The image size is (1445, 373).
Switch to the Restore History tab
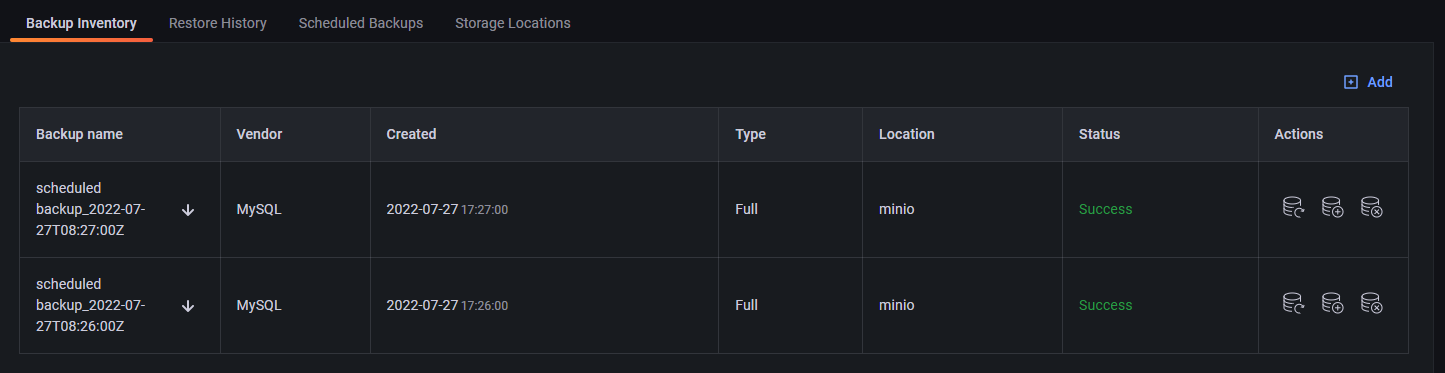click(x=218, y=23)
